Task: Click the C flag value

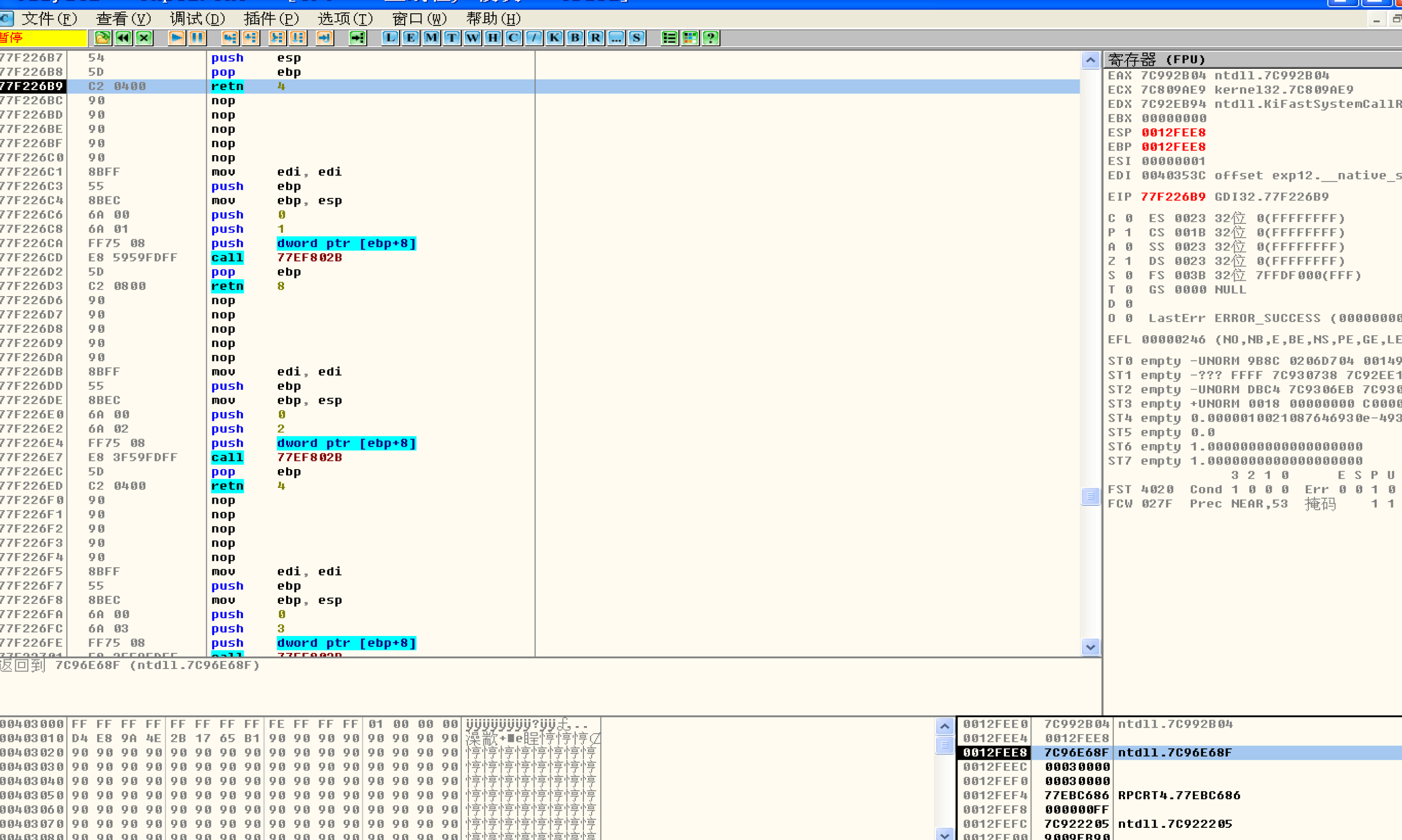Action: (x=1129, y=218)
